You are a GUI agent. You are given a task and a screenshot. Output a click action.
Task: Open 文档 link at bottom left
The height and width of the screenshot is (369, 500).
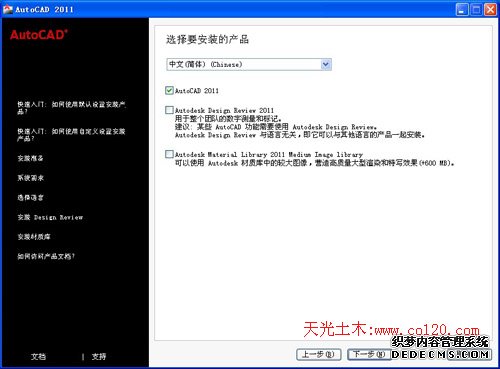pos(38,357)
